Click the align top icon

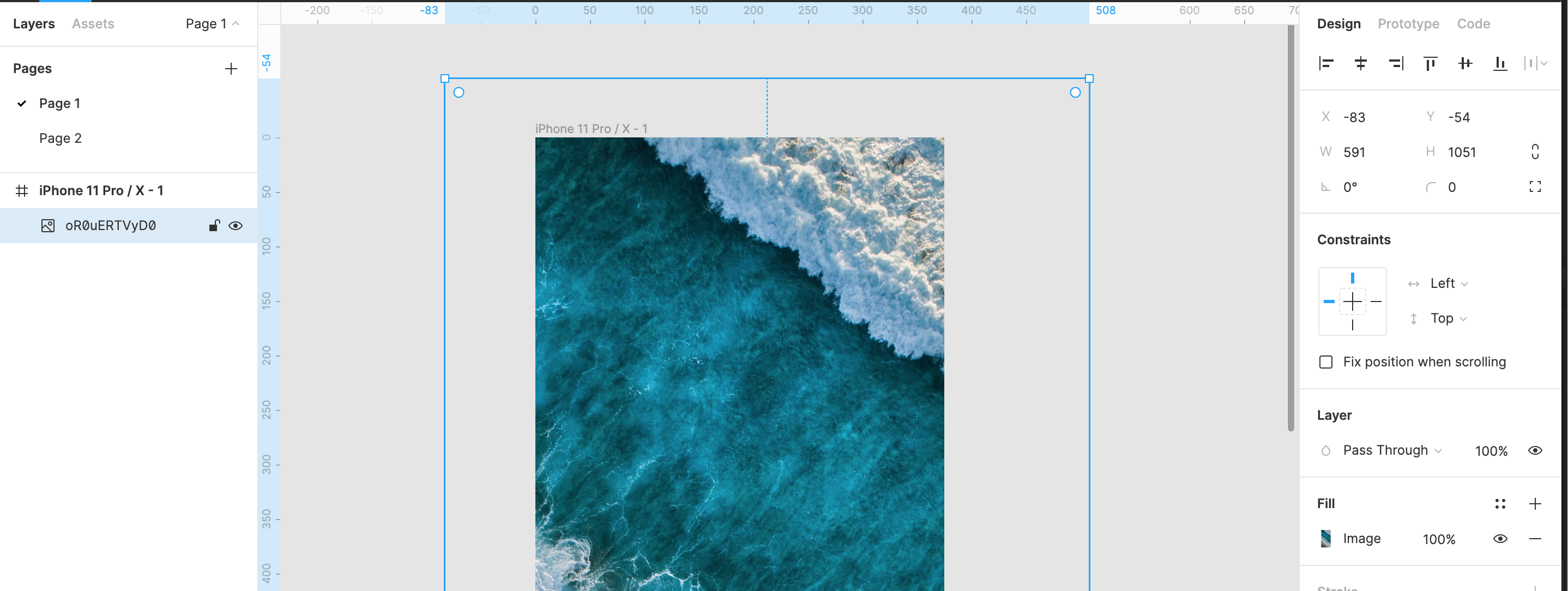pos(1431,63)
